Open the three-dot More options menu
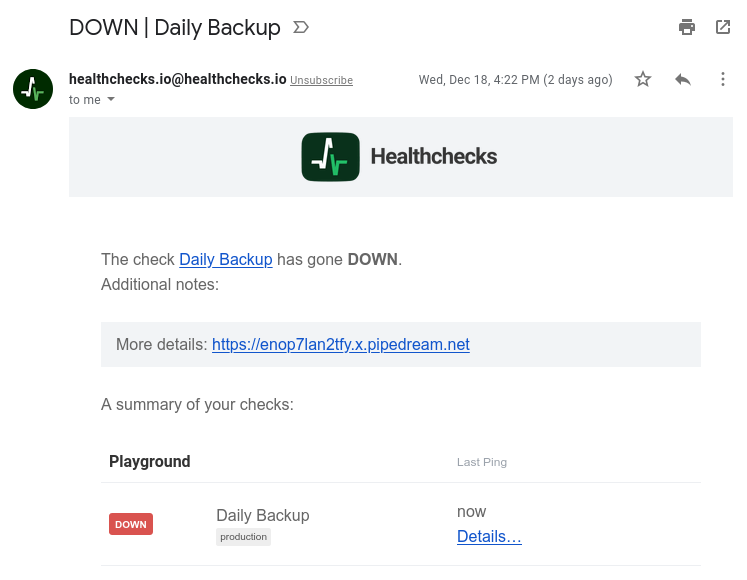Image resolution: width=747 pixels, height=580 pixels. 723,79
